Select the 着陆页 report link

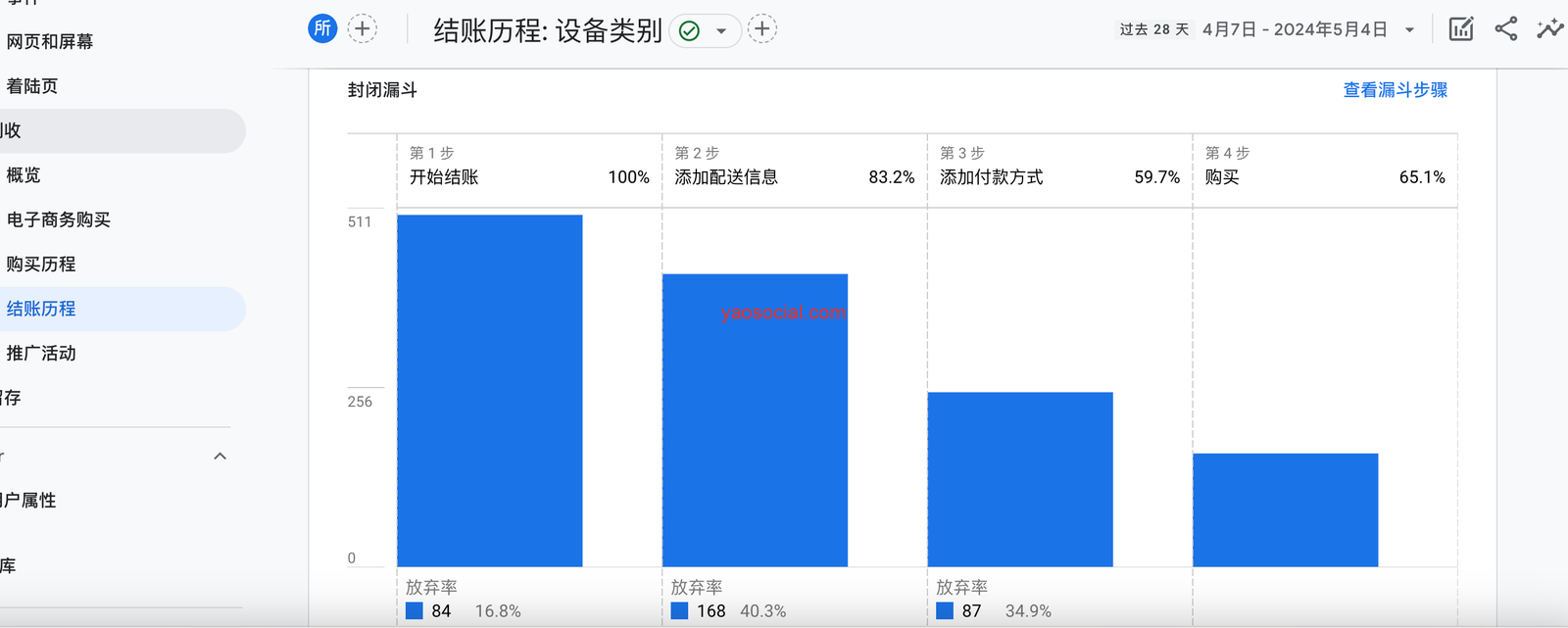[x=32, y=86]
